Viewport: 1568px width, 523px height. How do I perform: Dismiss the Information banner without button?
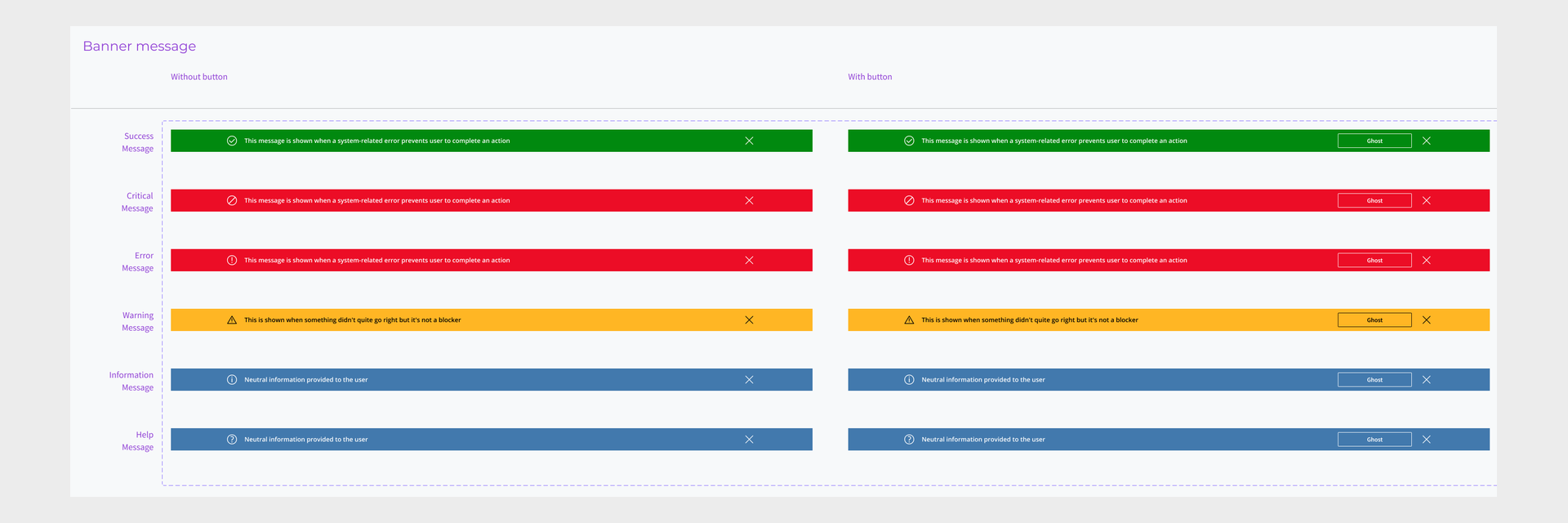pos(749,379)
